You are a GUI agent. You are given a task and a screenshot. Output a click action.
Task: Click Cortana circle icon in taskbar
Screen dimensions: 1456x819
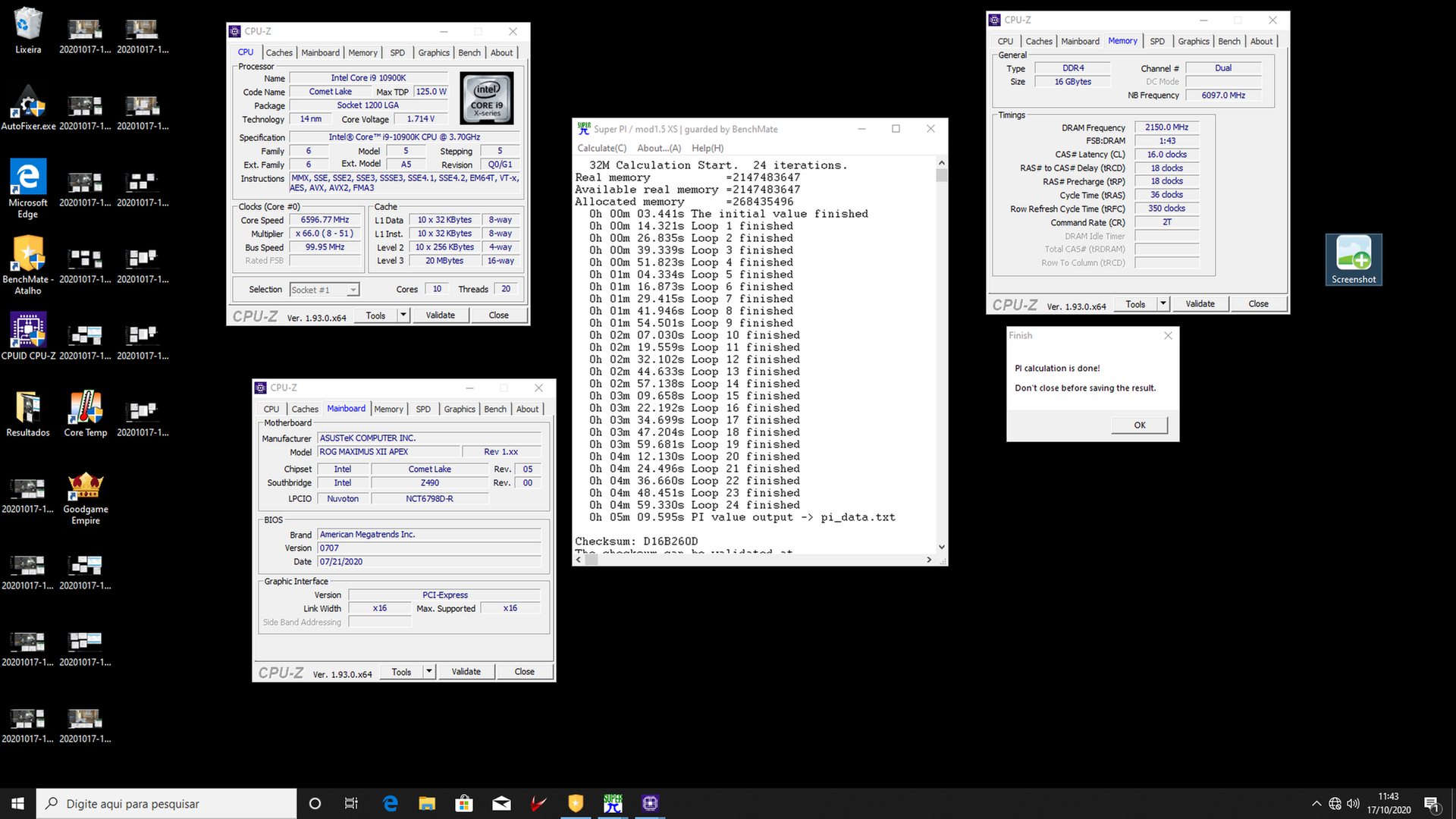click(x=315, y=804)
